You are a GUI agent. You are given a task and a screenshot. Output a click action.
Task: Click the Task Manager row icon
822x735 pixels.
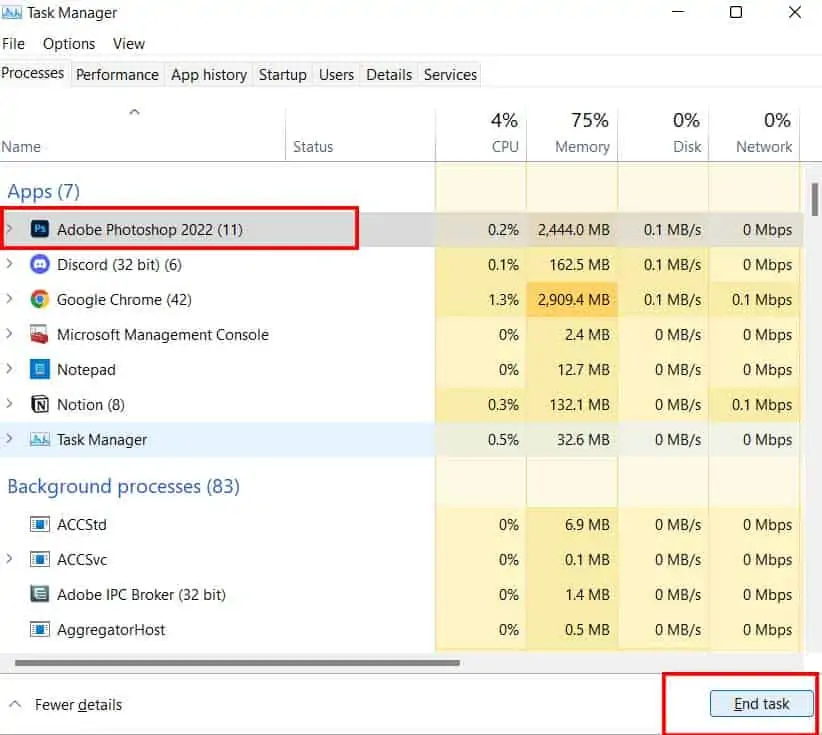click(x=40, y=439)
